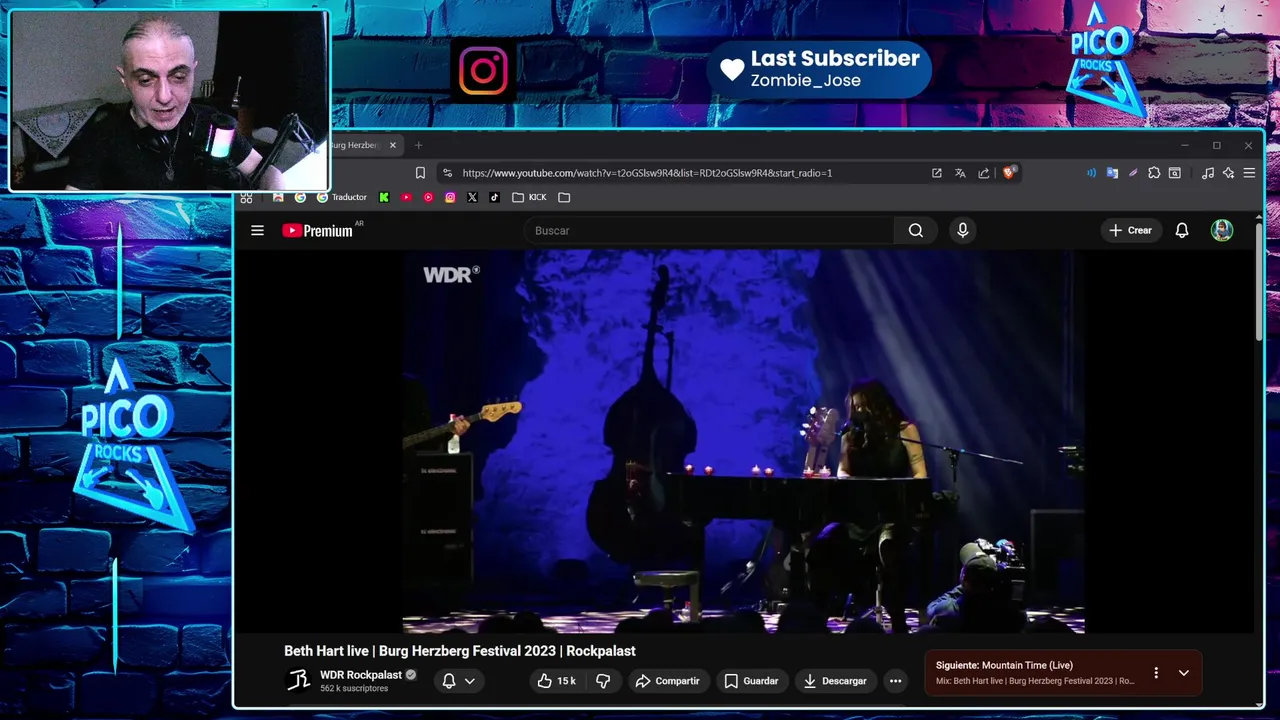1280x720 pixels.
Task: Open site settings icon left of the URL
Action: pos(447,173)
